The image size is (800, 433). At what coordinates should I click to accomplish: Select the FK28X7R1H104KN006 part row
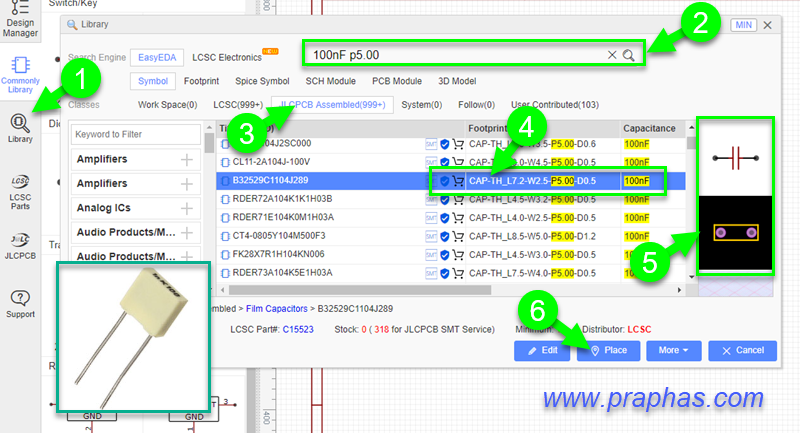(451, 254)
